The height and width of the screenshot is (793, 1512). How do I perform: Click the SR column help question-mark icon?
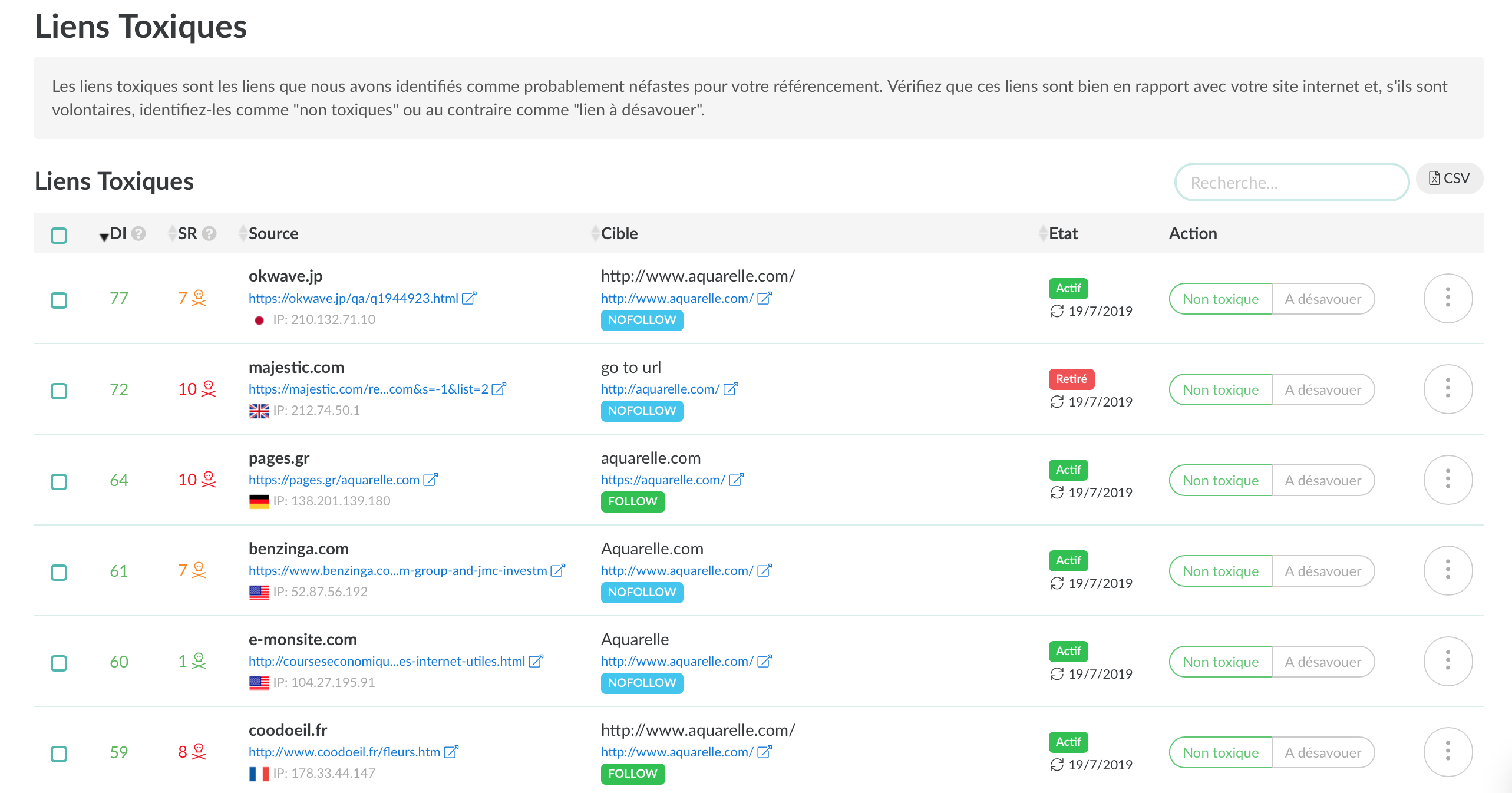pyautogui.click(x=209, y=234)
